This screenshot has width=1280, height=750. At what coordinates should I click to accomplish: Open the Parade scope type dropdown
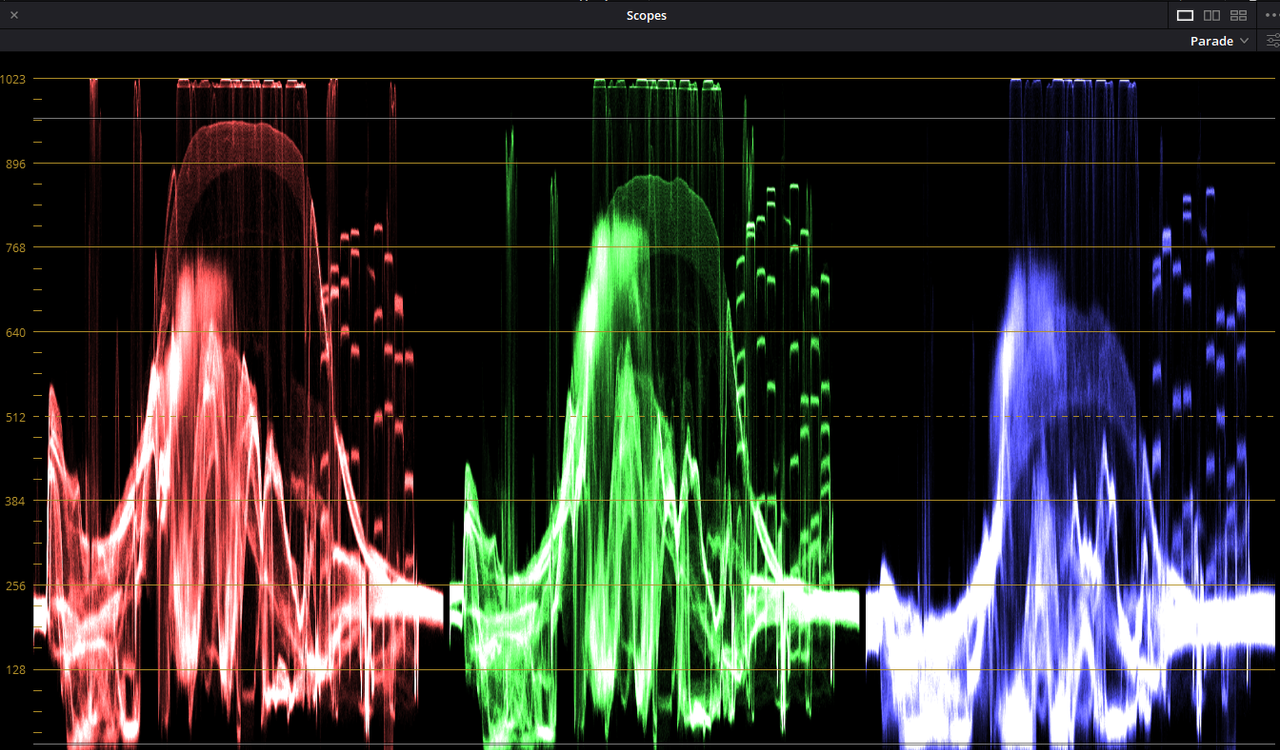click(x=1219, y=41)
